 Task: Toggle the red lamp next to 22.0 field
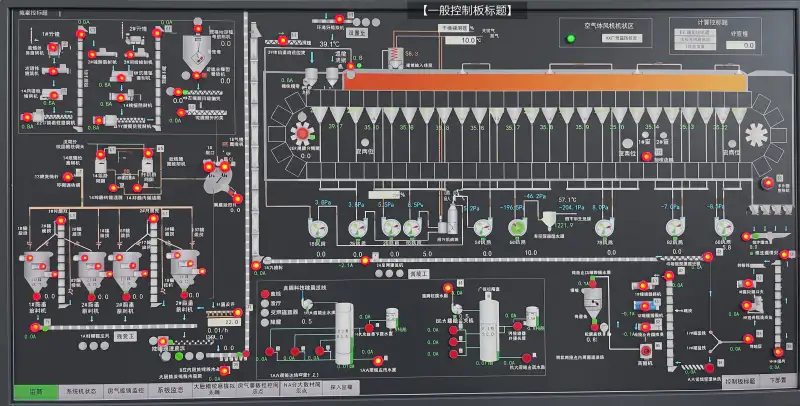(238, 312)
